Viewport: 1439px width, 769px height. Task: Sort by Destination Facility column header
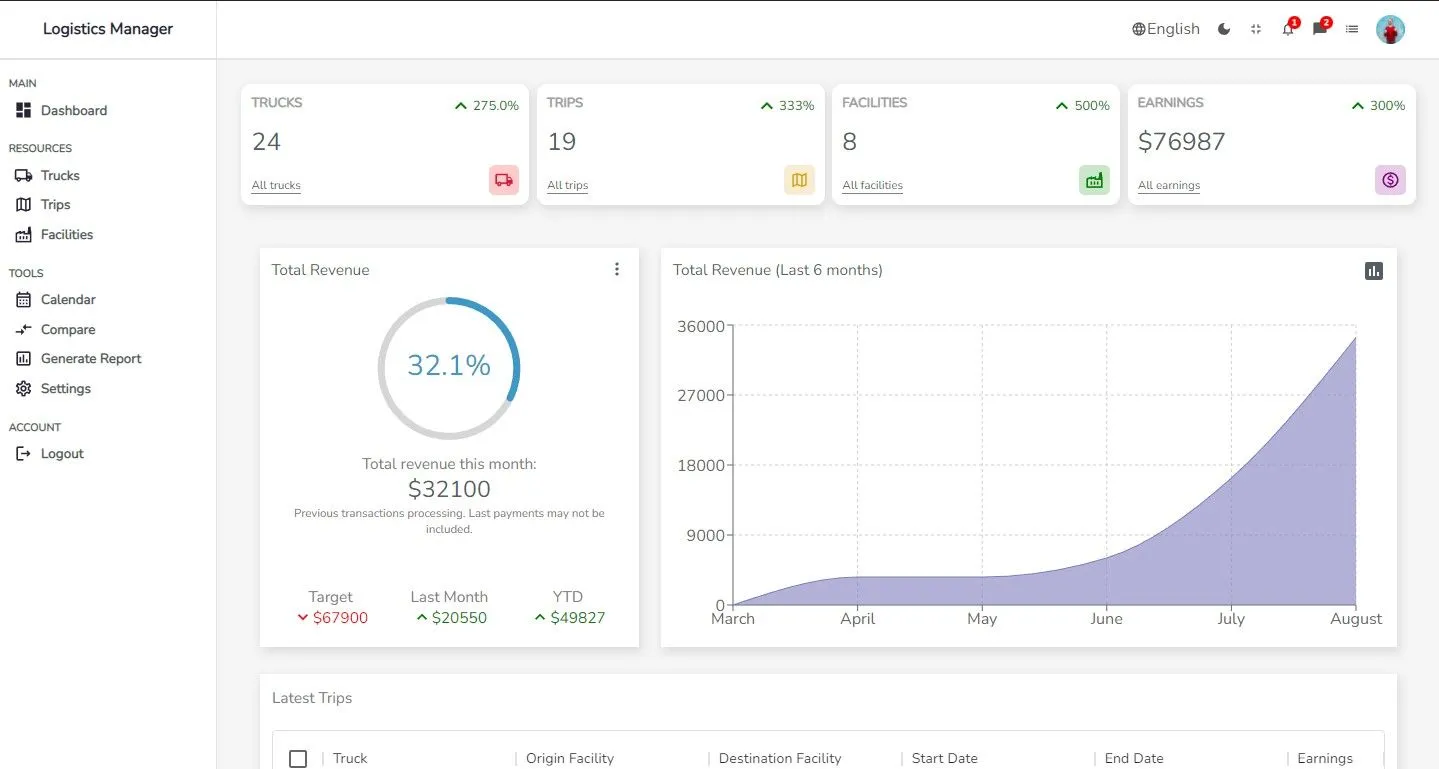[780, 758]
